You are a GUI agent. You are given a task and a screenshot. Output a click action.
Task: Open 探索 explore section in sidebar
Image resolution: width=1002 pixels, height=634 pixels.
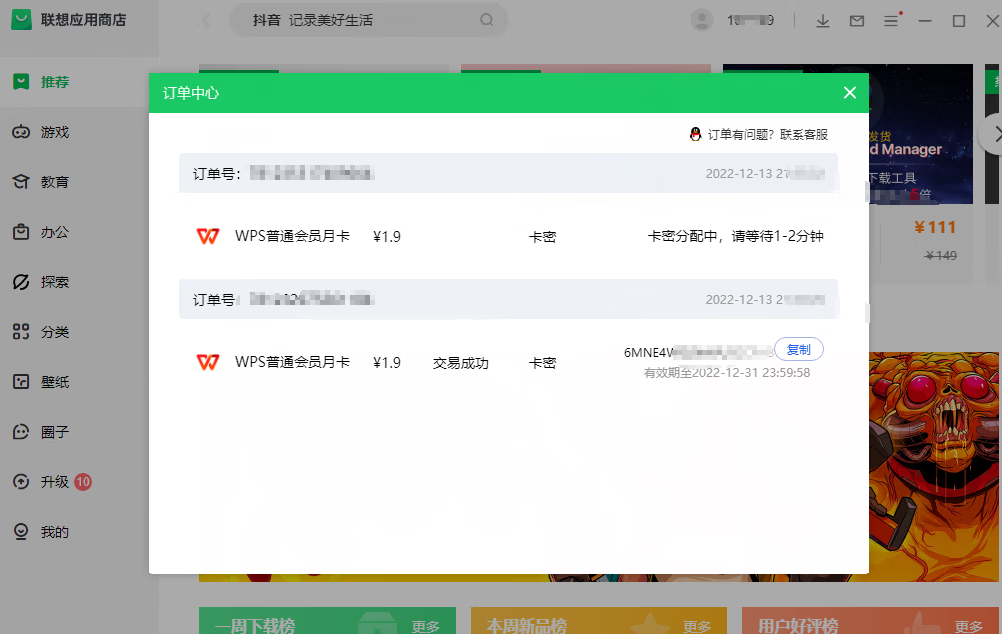(55, 282)
